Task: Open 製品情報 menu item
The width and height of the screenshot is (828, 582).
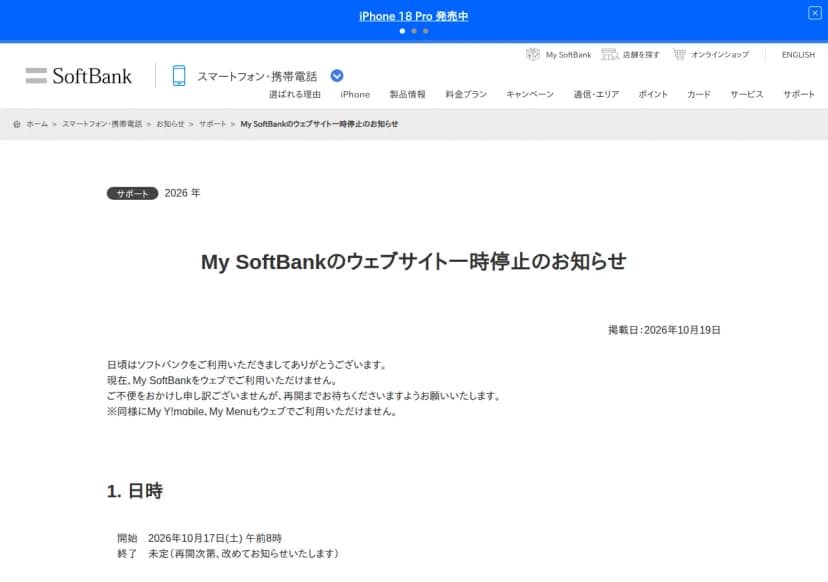Action: [407, 95]
